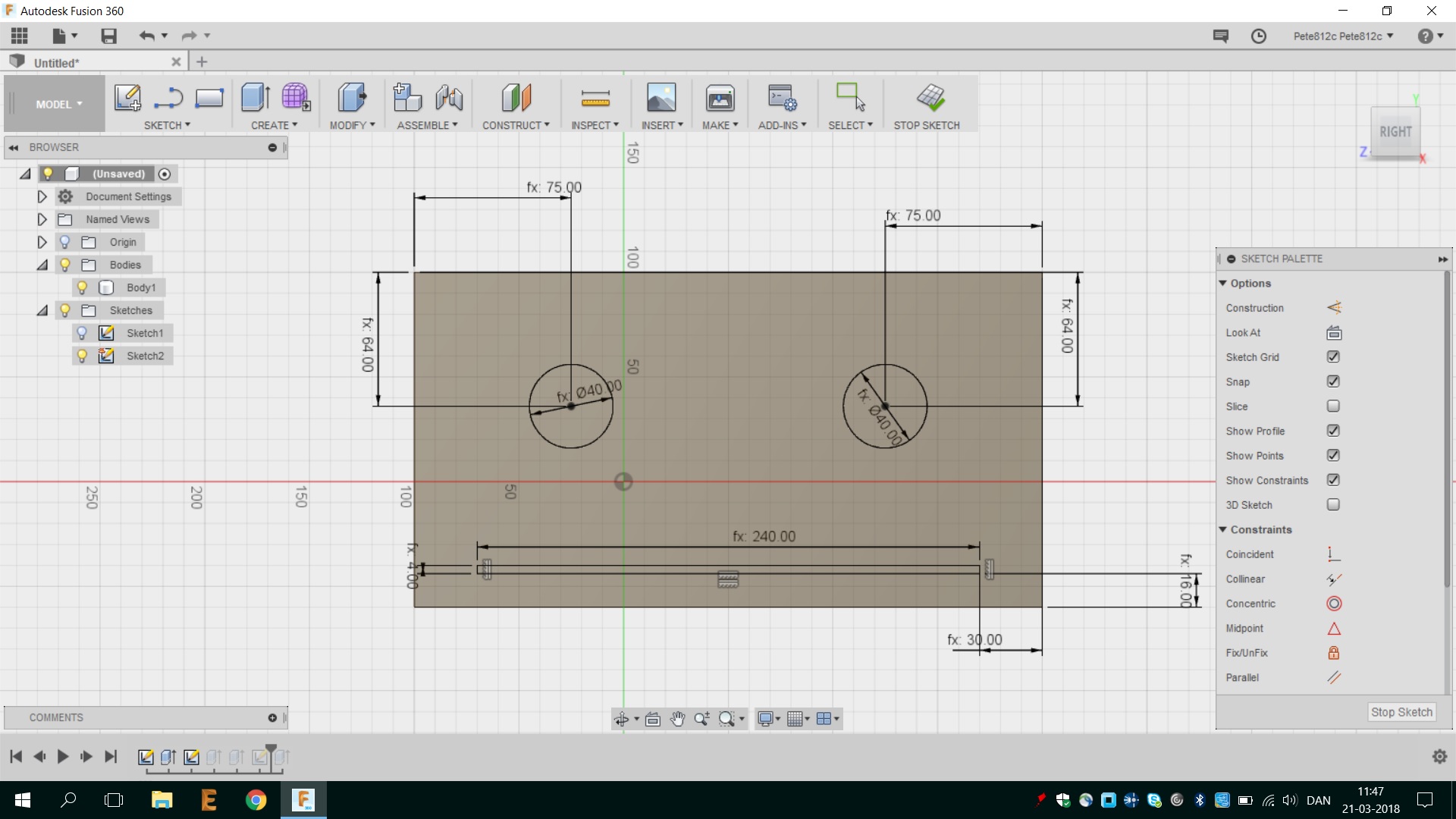The image size is (1456, 819).
Task: Uncheck the Sketch Grid checkbox
Action: [1333, 357]
